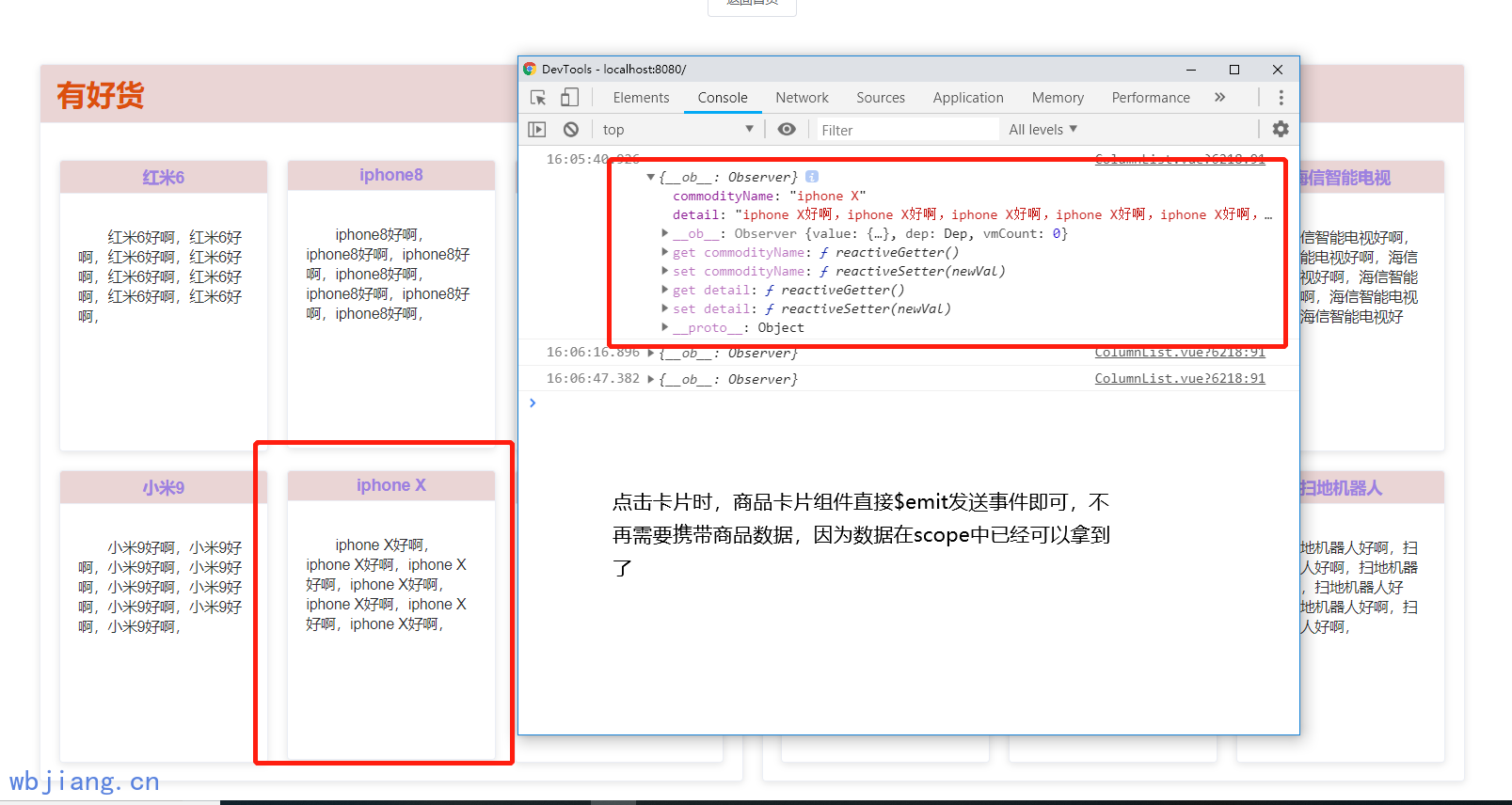Open Console settings gear icon
Screen dimensions: 1512x805
pos(1281,129)
